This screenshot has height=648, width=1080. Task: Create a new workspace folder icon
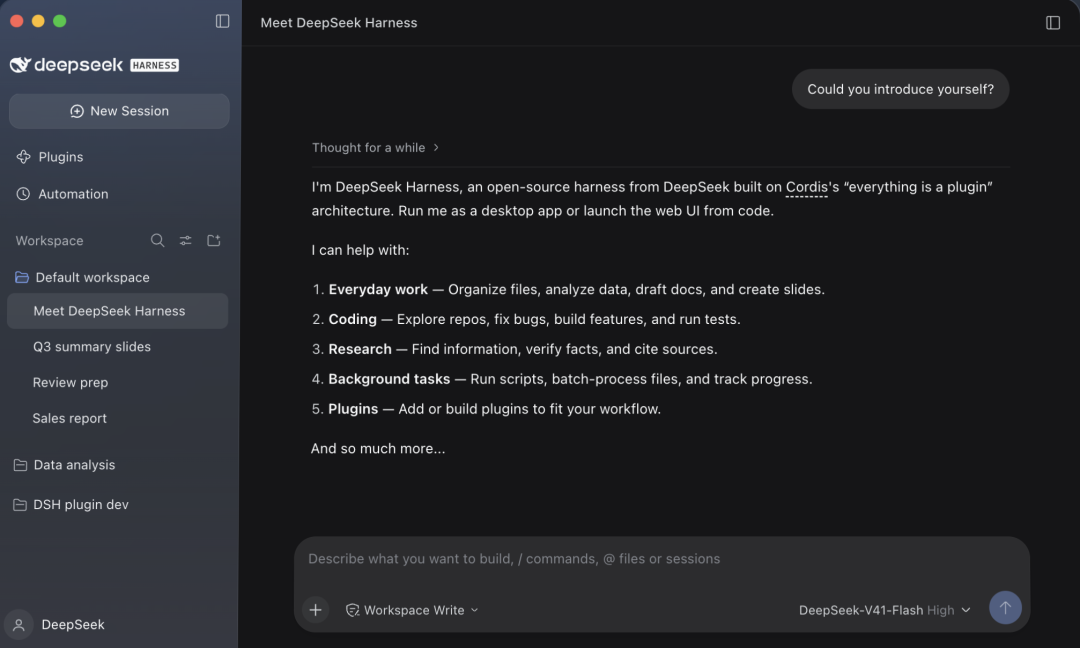[214, 240]
